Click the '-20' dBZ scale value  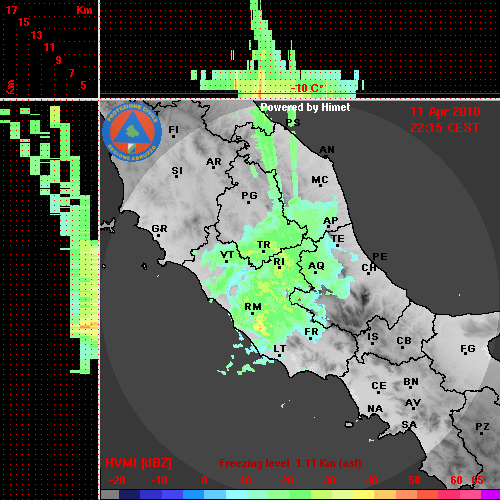(117, 480)
